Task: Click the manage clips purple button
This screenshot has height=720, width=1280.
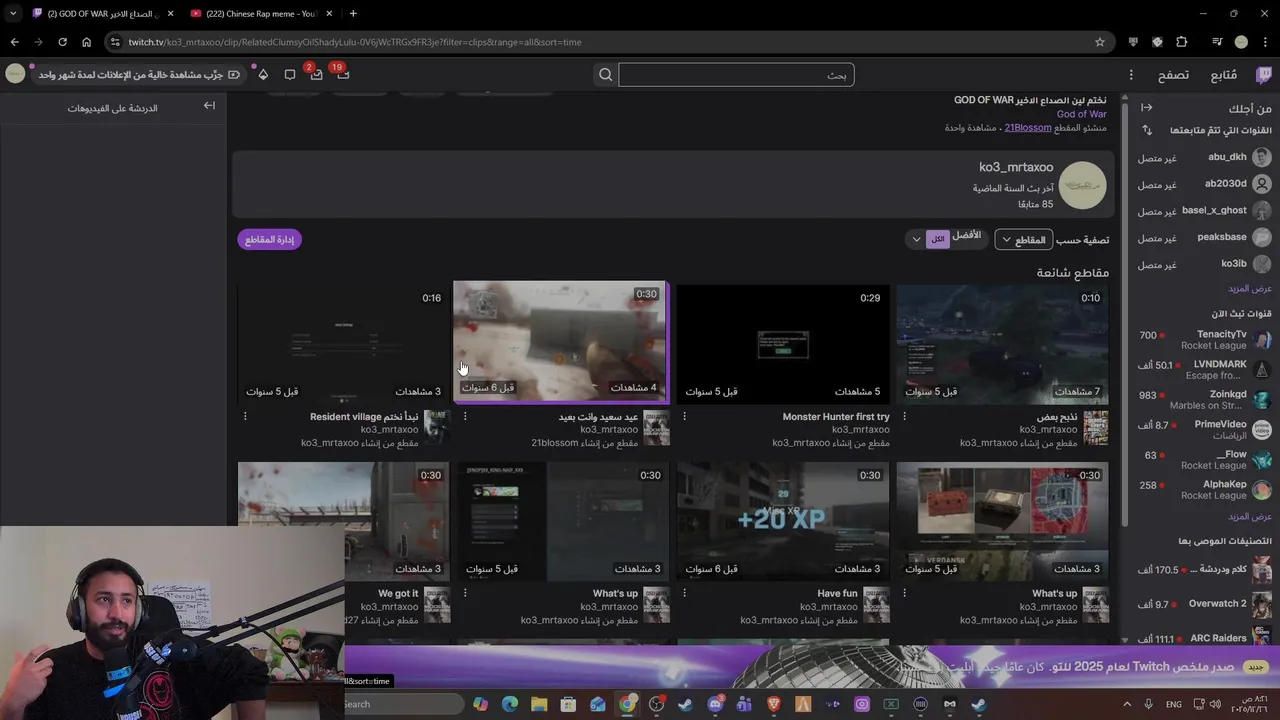Action: [269, 239]
